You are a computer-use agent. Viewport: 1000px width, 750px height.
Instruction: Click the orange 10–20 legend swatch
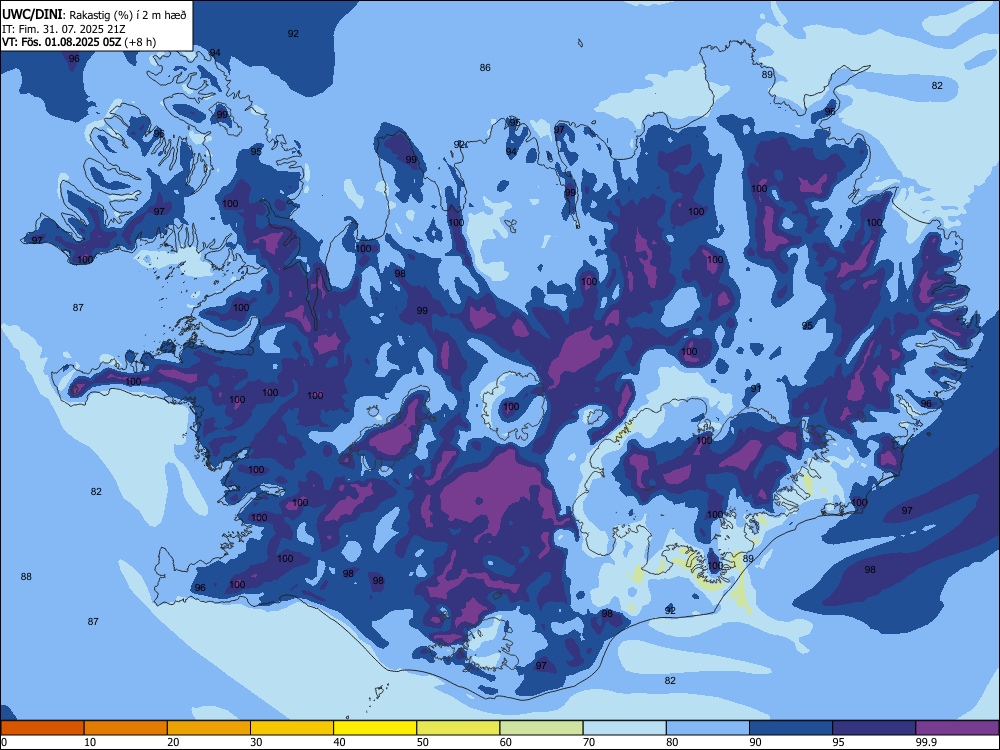point(126,728)
